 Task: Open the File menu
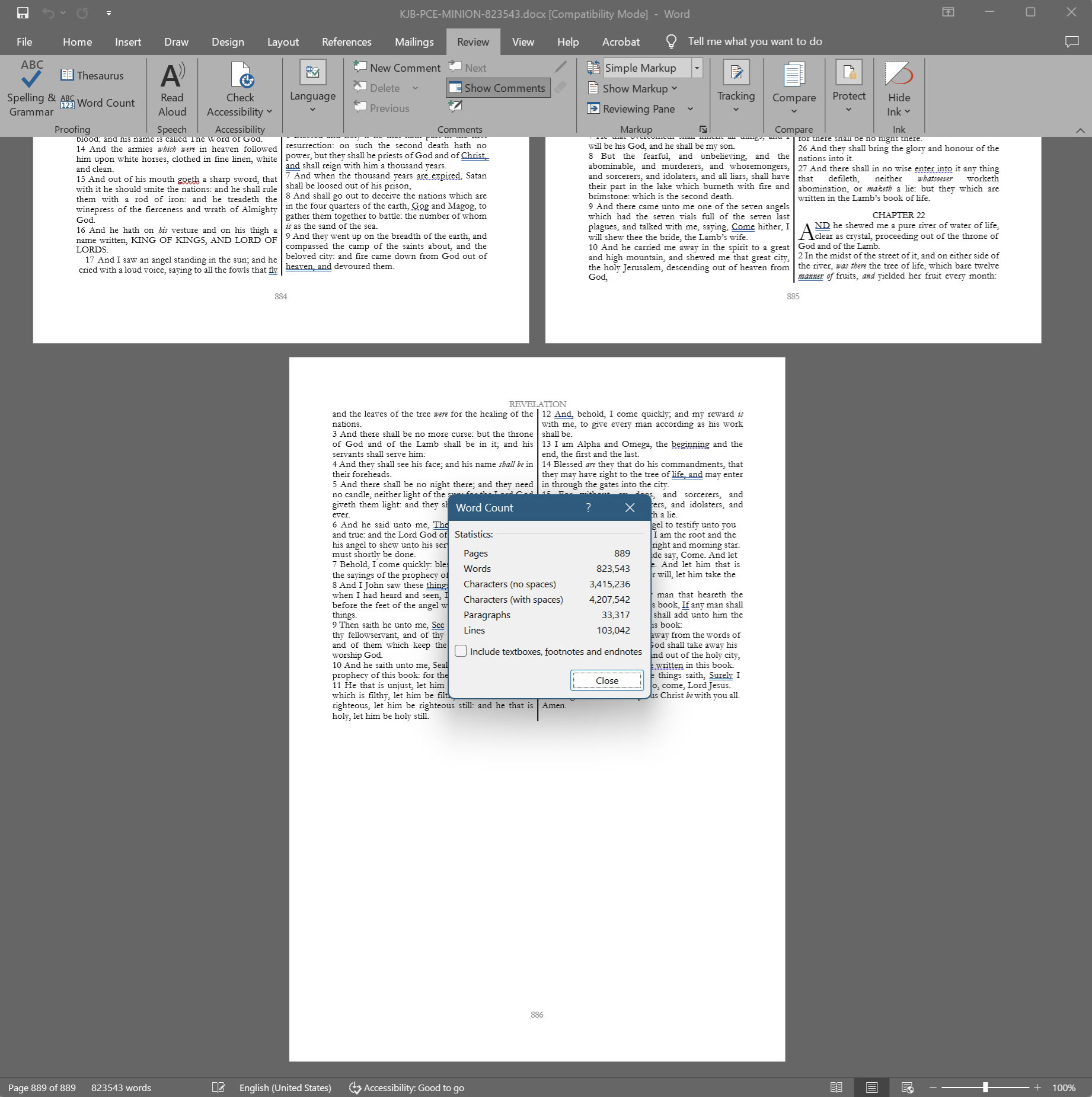tap(24, 42)
